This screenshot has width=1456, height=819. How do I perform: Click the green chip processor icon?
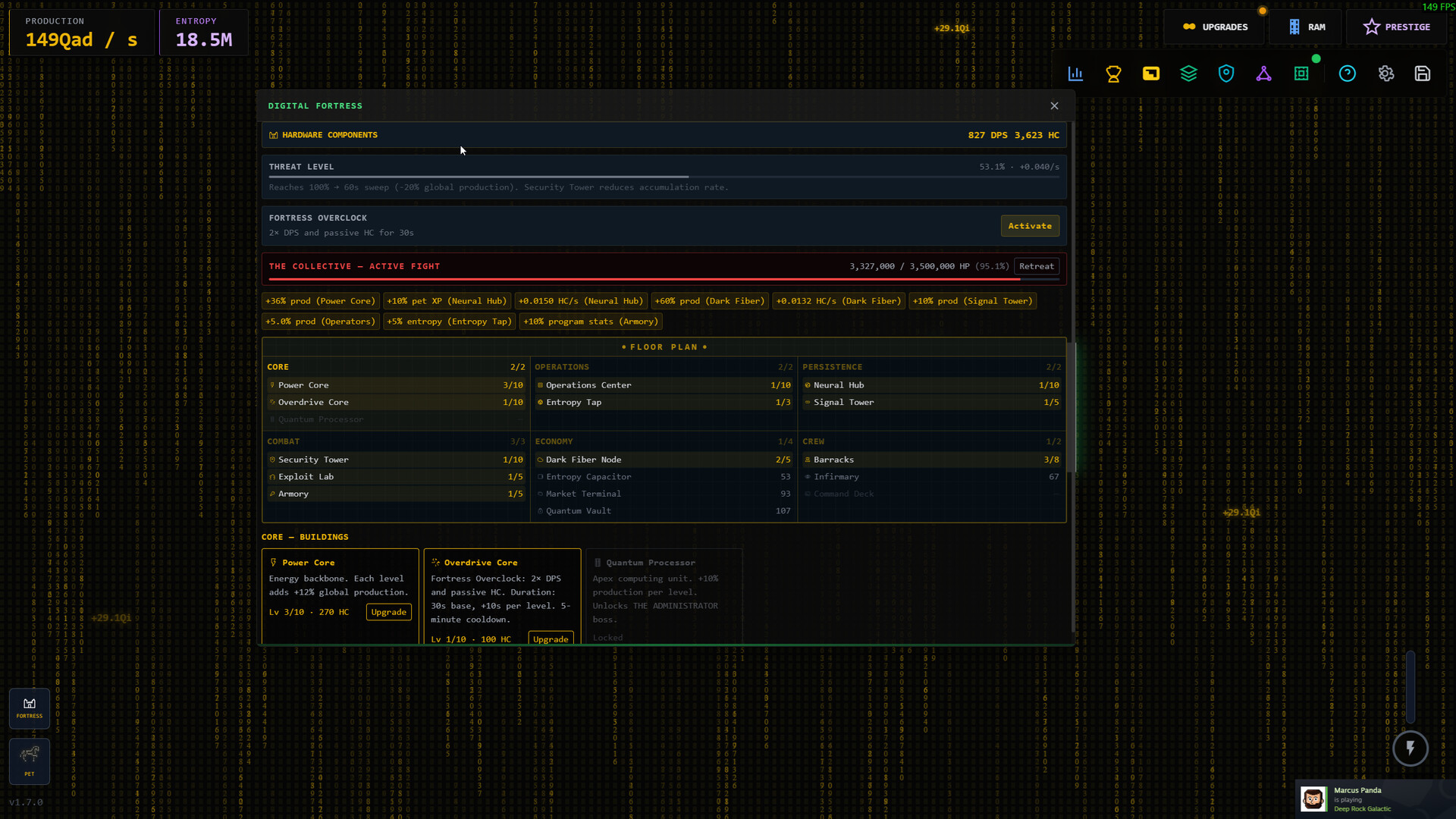pos(1301,74)
